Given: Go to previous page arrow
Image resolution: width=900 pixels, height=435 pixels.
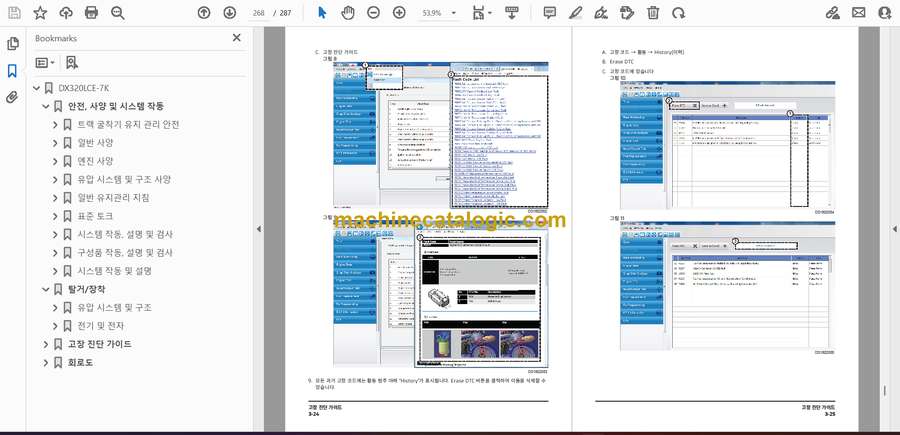Looking at the screenshot, I should [204, 13].
